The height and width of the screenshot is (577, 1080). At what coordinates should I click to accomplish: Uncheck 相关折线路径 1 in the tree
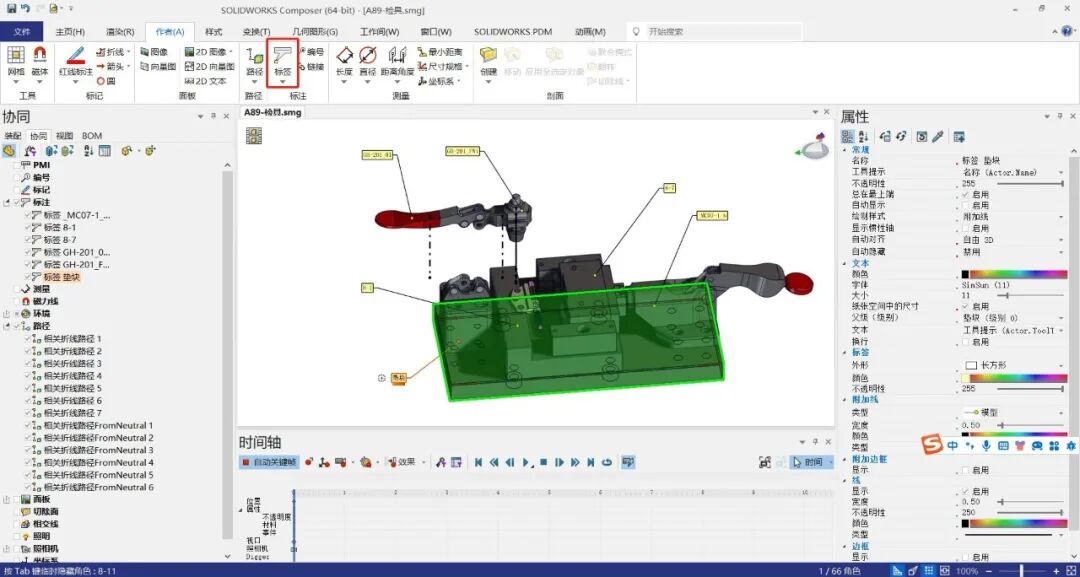pyautogui.click(x=27, y=338)
